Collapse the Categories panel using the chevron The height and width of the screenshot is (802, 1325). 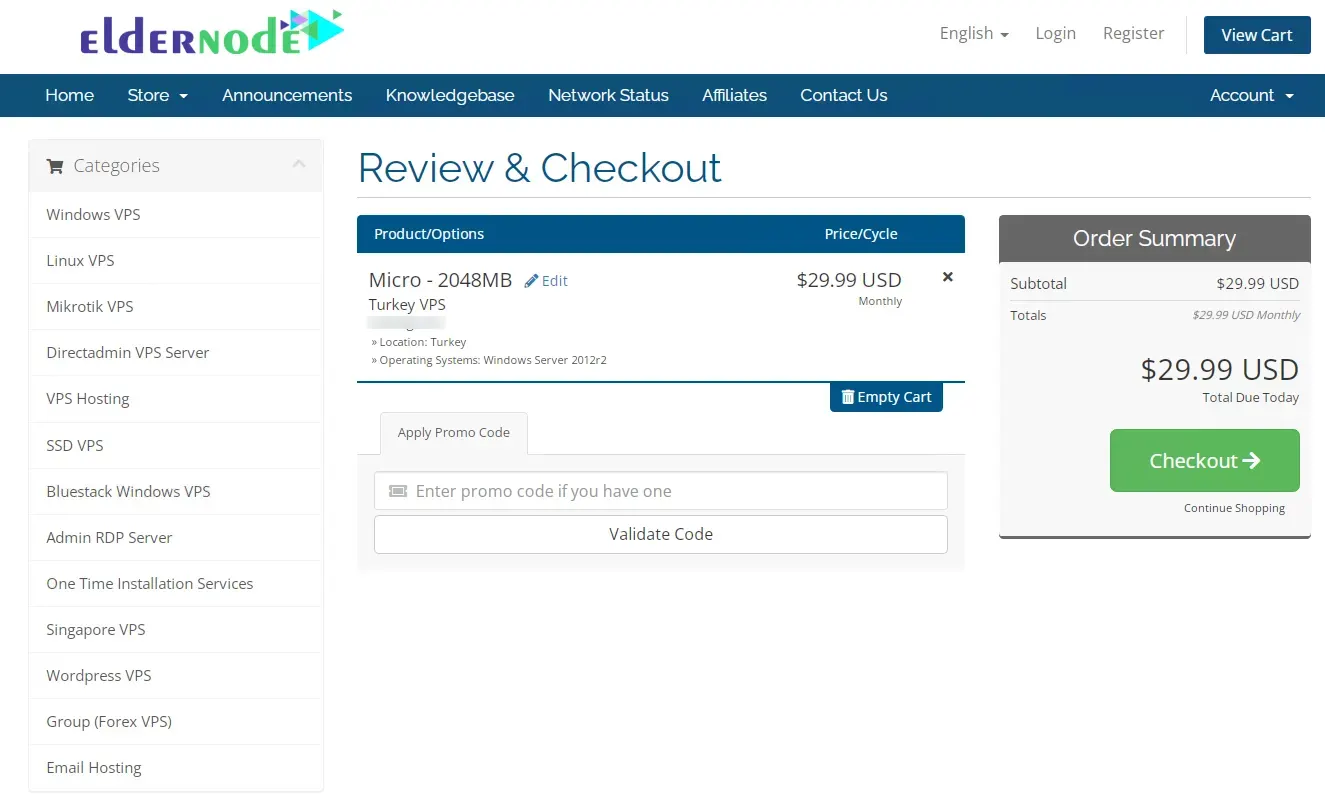[299, 164]
